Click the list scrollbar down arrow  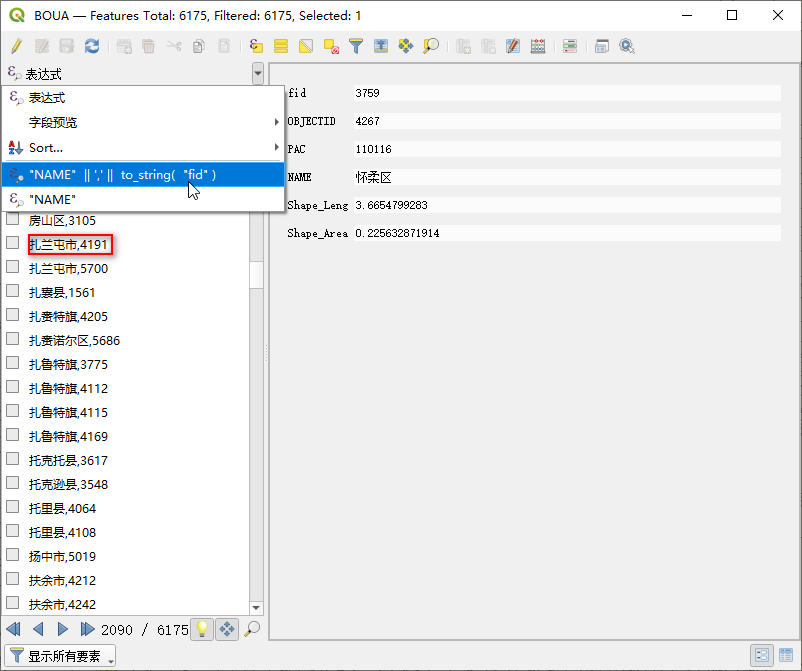tap(256, 608)
